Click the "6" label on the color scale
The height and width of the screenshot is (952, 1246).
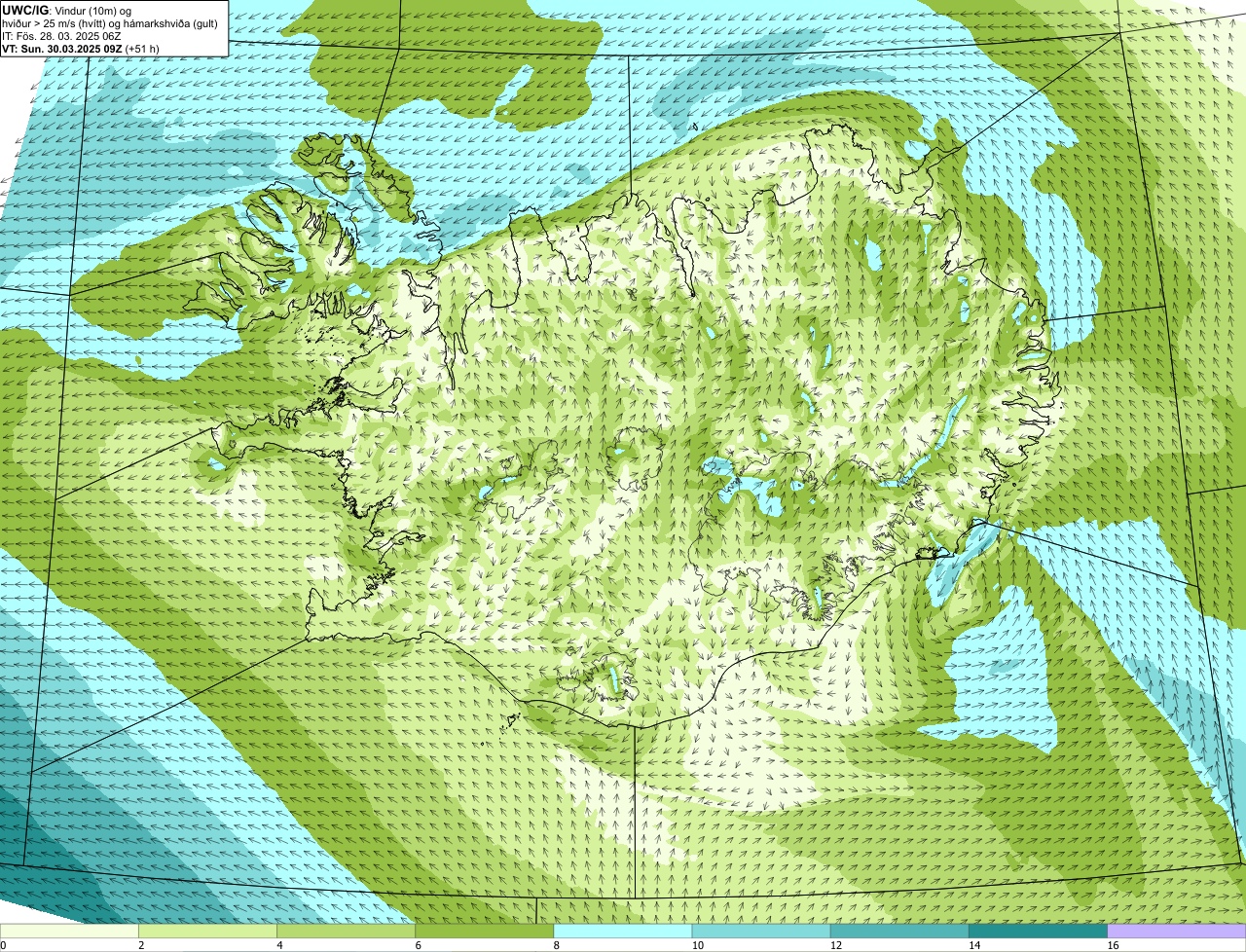click(419, 945)
